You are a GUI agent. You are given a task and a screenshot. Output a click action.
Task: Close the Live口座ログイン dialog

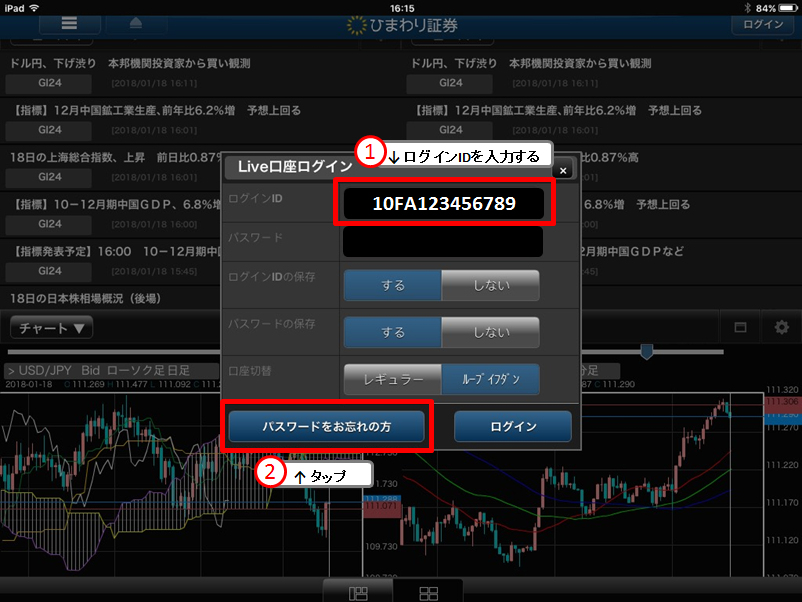pos(563,170)
